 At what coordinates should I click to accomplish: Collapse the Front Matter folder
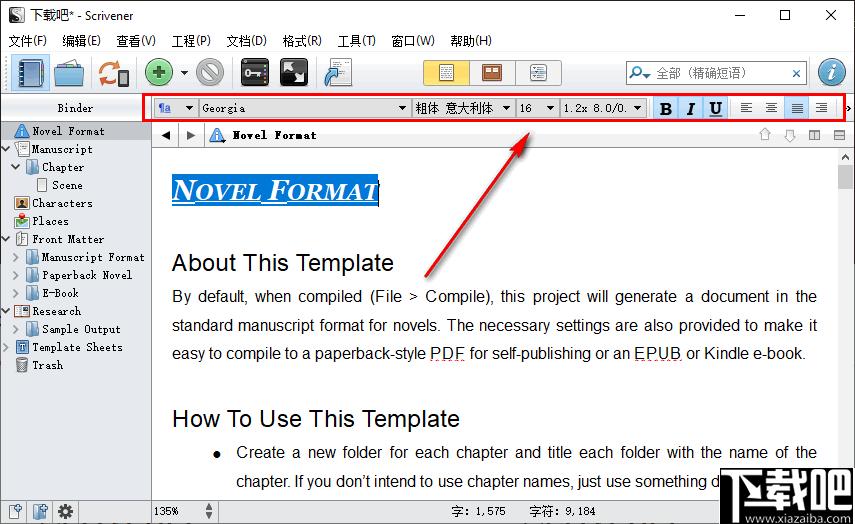coord(6,239)
